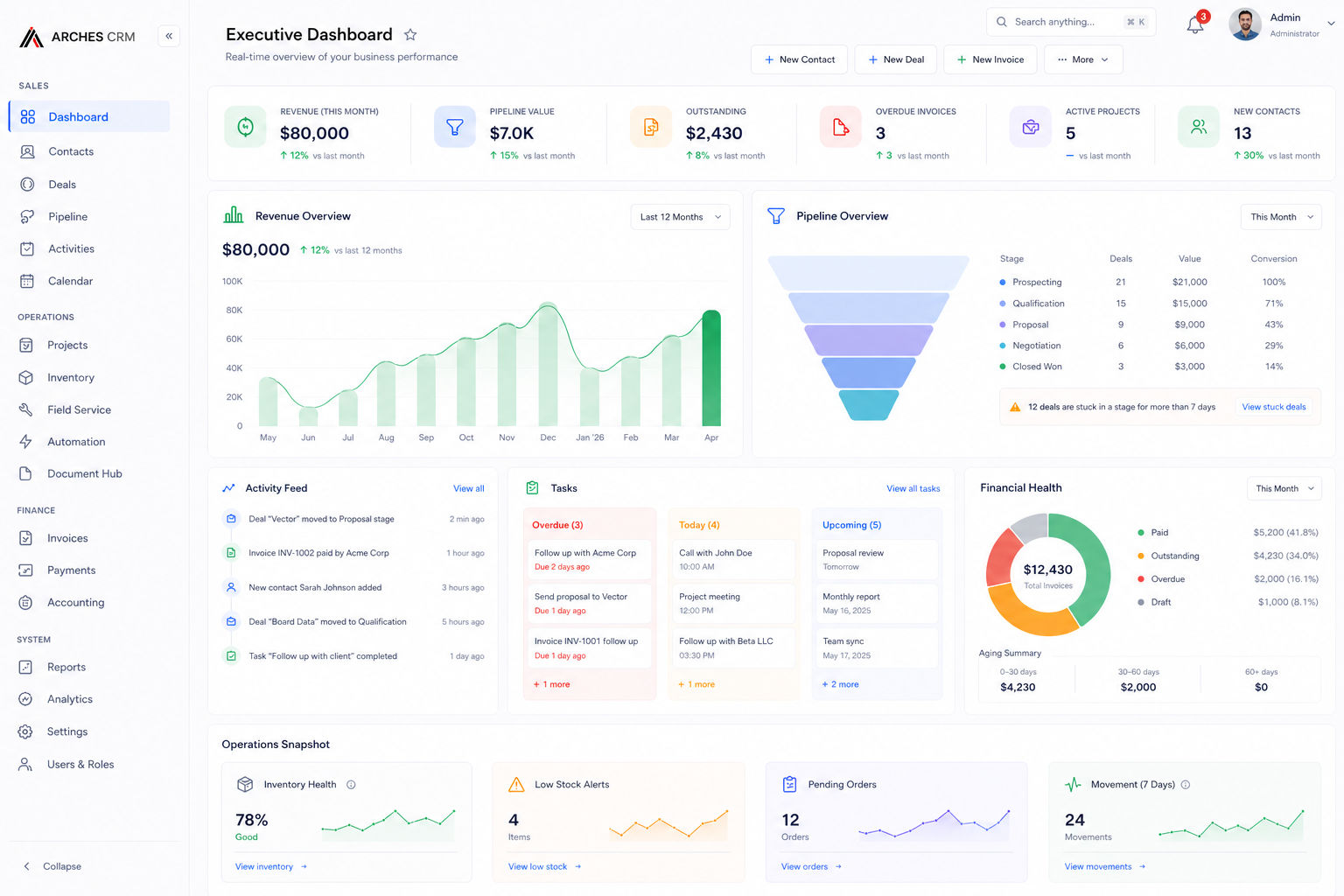Click the Prospecting blue legend dot
This screenshot has height=896, width=1344.
pyautogui.click(x=1003, y=283)
